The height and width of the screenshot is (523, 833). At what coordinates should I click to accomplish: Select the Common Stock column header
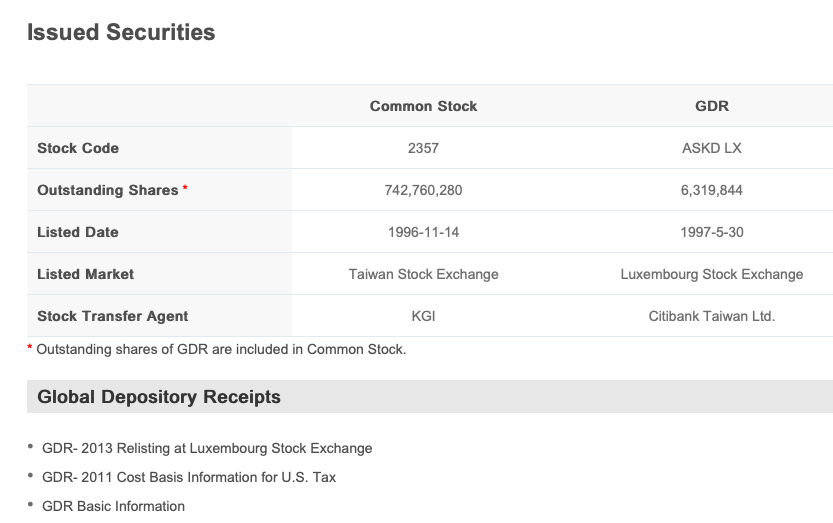coord(423,106)
